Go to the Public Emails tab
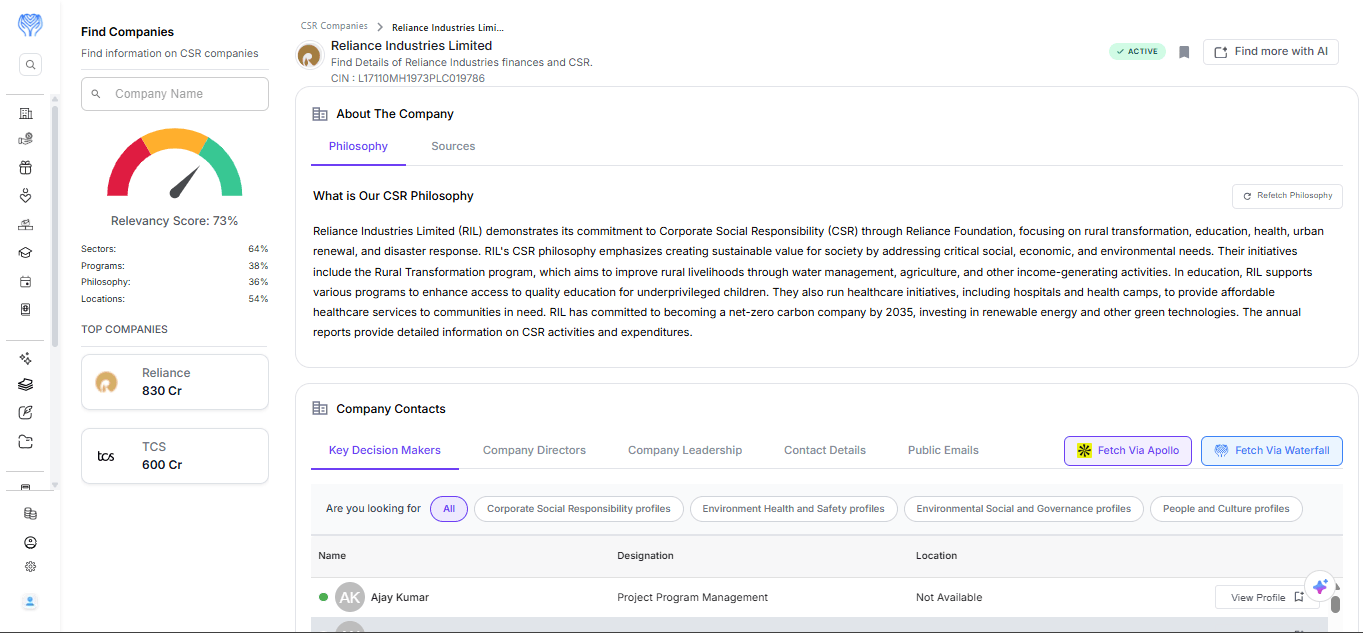 (943, 450)
